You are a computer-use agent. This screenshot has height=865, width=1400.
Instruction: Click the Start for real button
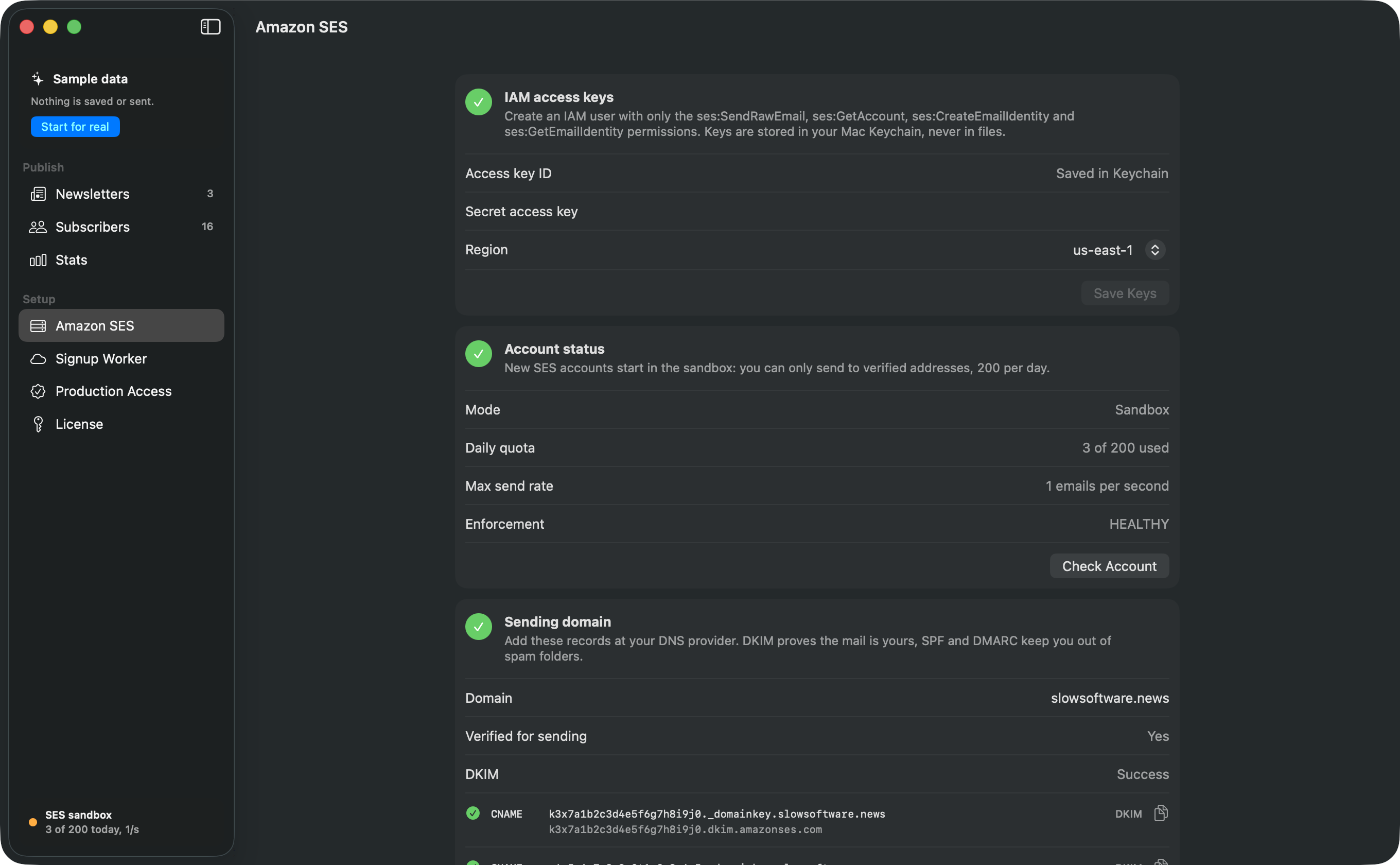point(75,127)
